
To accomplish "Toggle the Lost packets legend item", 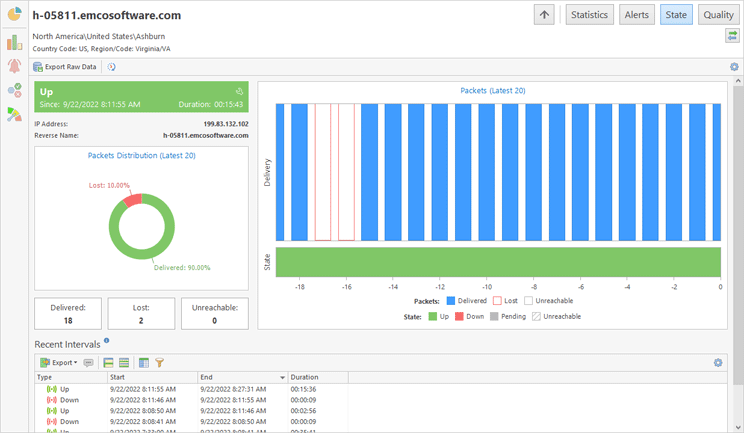I will pyautogui.click(x=504, y=300).
